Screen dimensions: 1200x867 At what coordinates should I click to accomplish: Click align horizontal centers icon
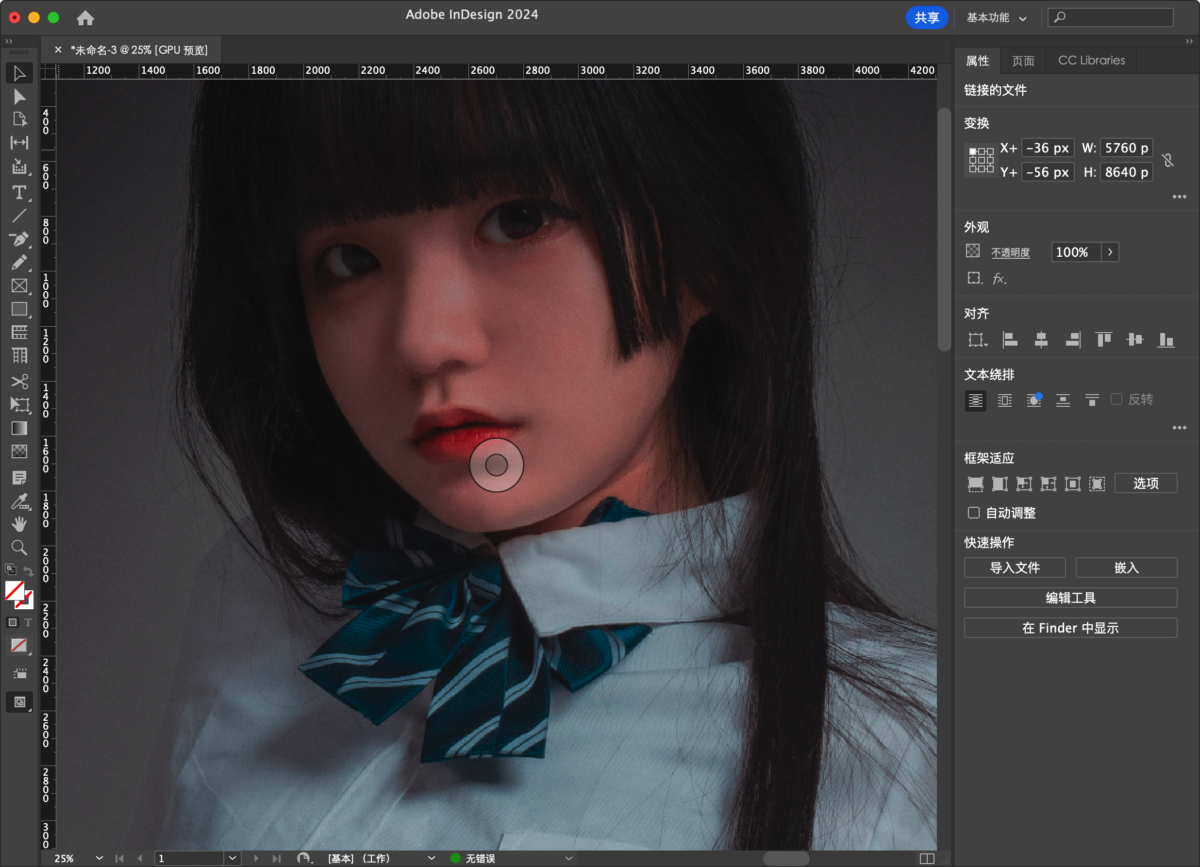click(x=1041, y=340)
